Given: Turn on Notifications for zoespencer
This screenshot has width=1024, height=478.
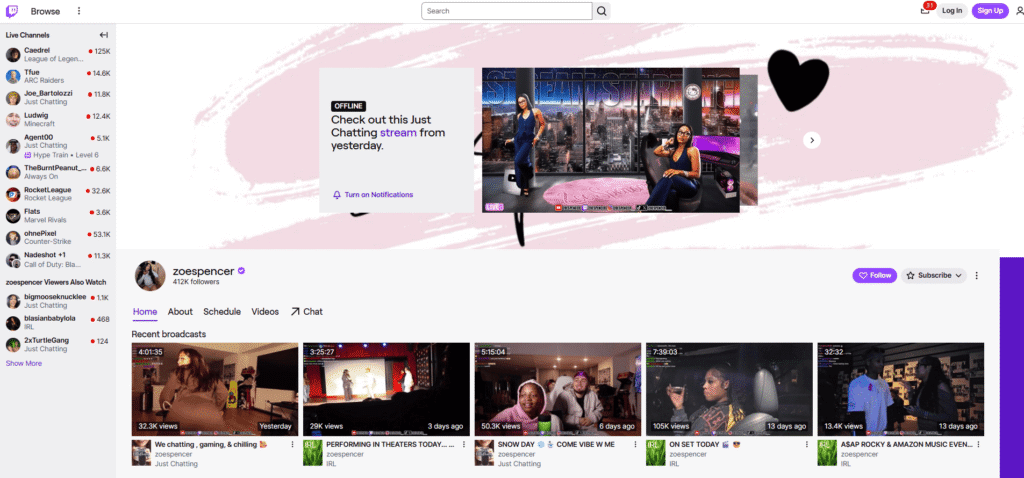Looking at the screenshot, I should 373,195.
